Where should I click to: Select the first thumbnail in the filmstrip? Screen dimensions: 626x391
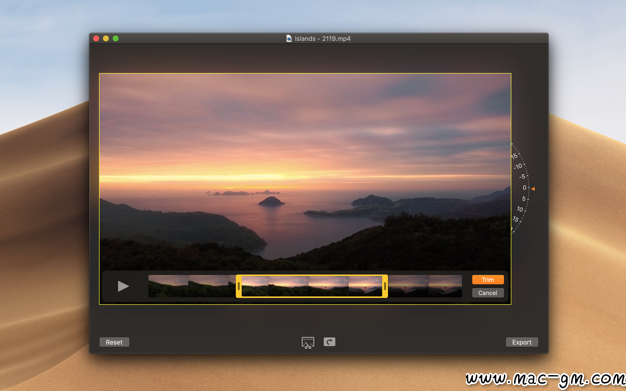pos(168,286)
